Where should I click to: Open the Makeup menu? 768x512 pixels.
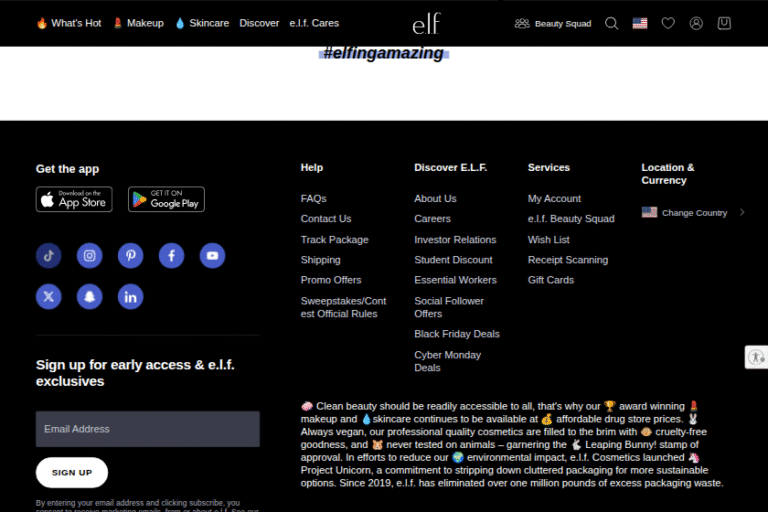point(138,23)
